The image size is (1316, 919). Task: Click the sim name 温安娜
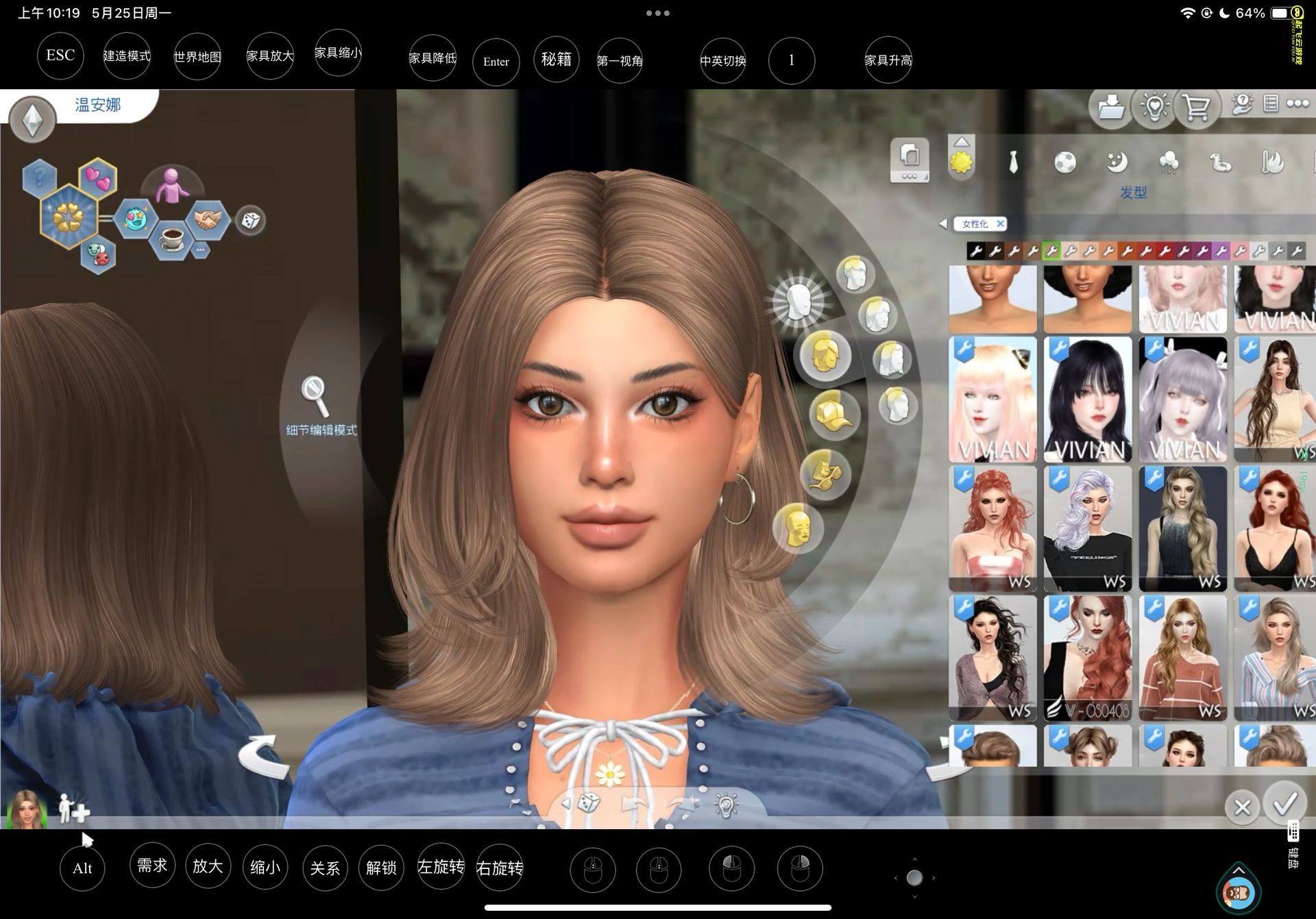pos(98,105)
